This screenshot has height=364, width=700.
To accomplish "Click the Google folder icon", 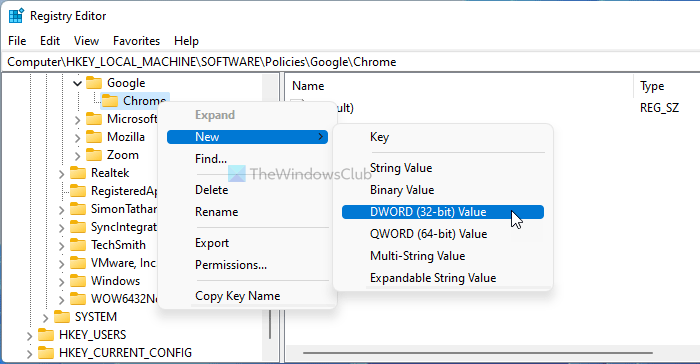I will (94, 83).
